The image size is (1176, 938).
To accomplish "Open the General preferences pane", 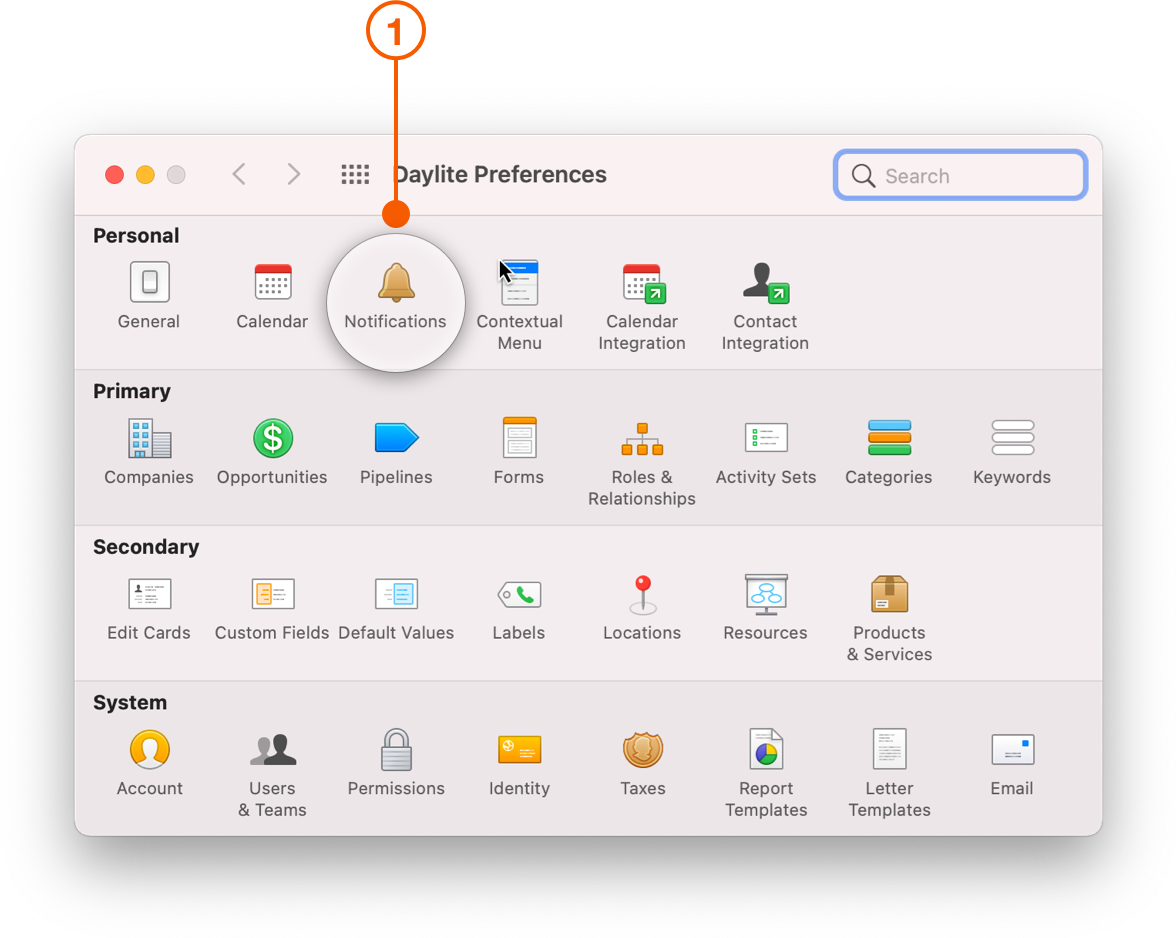I will pyautogui.click(x=149, y=295).
